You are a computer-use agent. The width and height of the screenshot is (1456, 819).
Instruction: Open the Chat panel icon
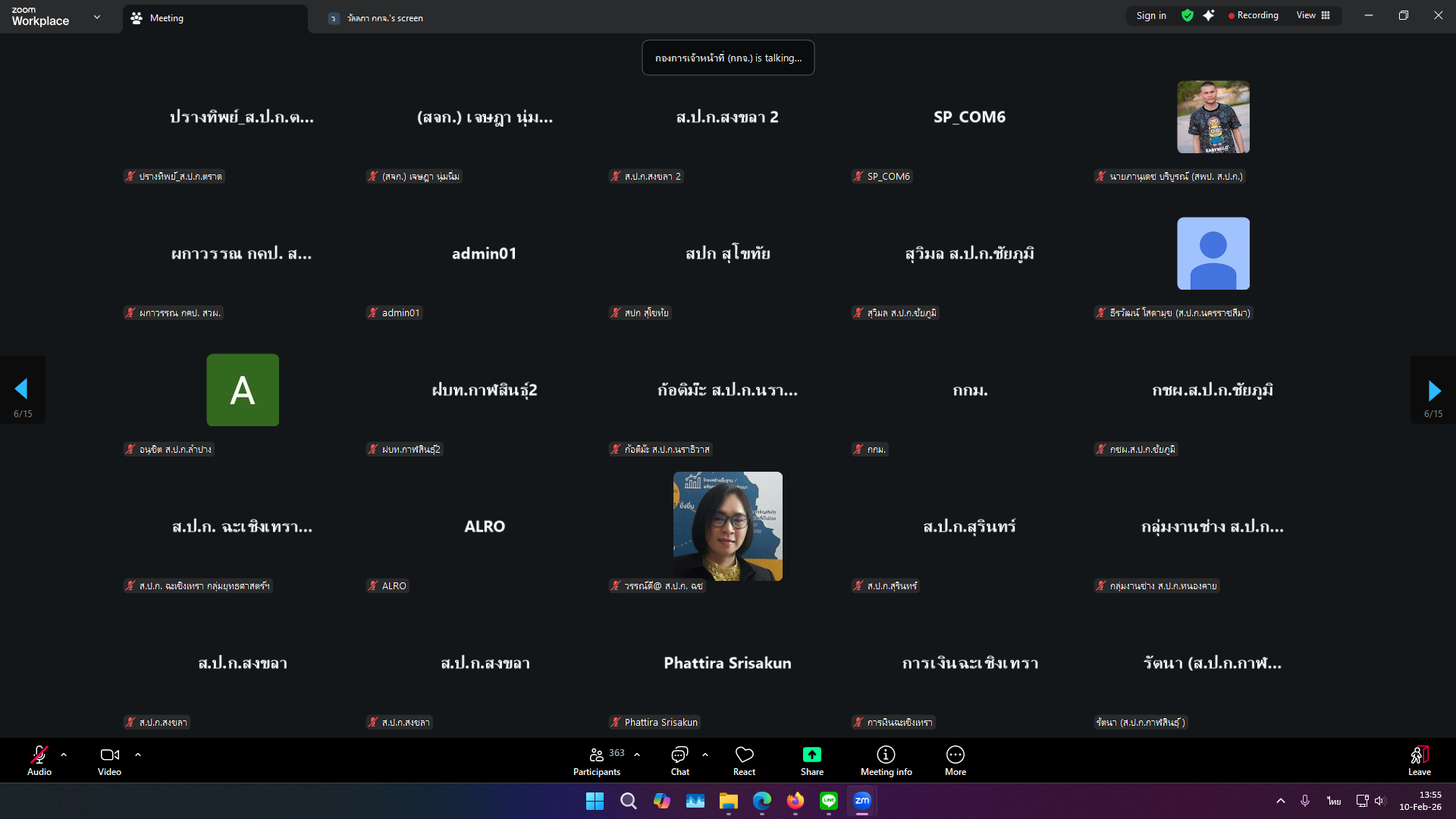679,755
